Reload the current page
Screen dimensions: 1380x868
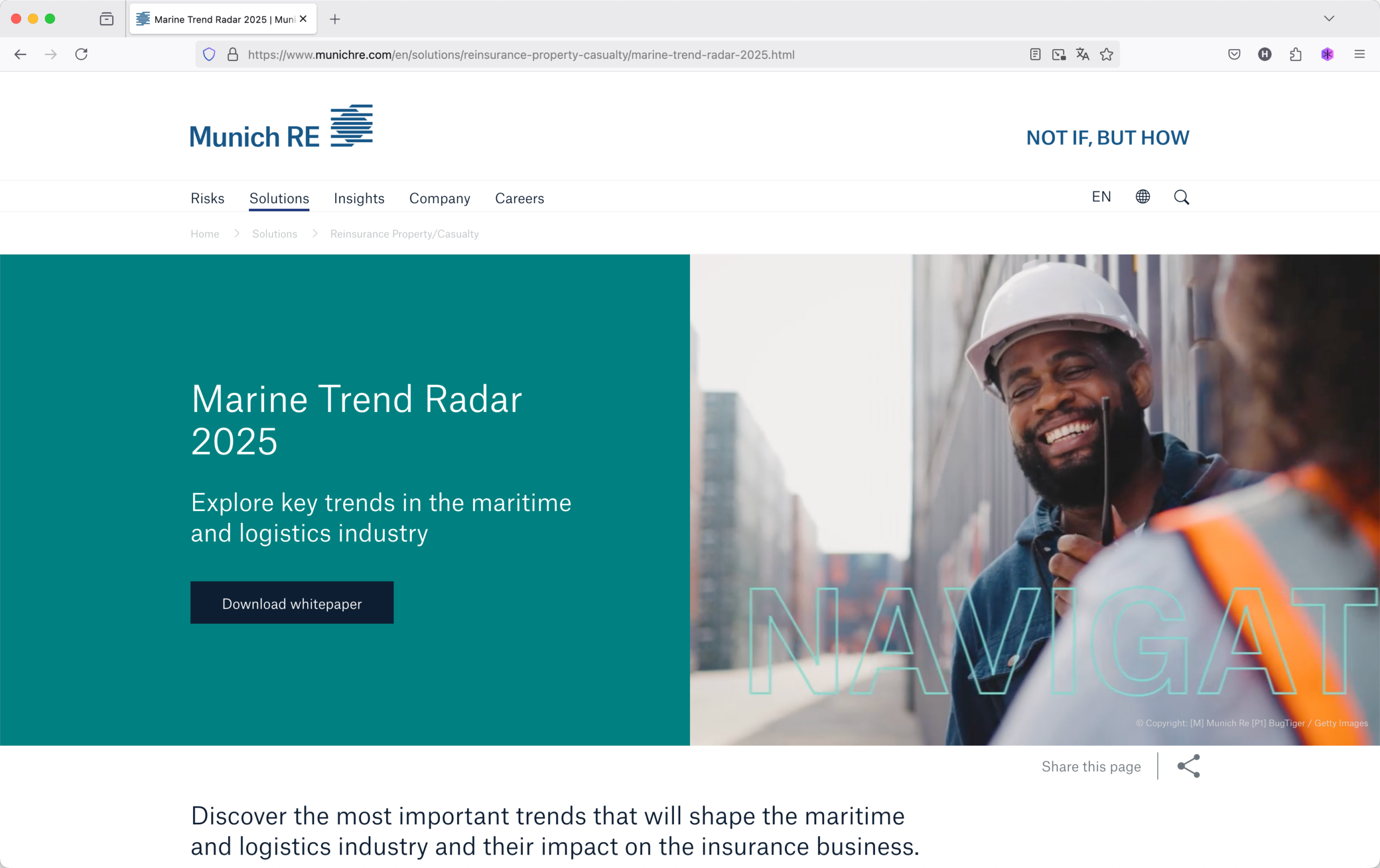(x=81, y=54)
